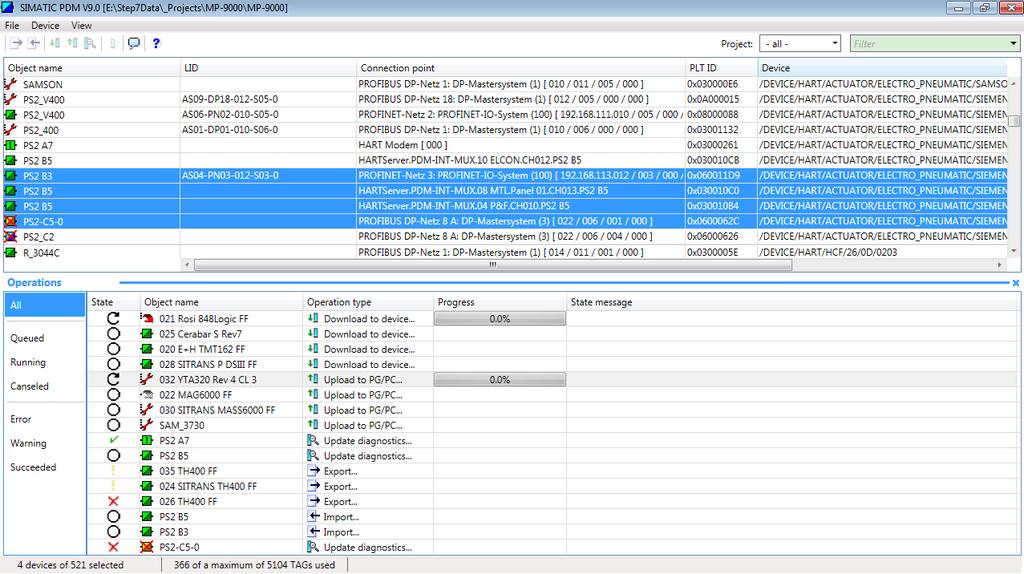Click the horizontal scrollbar thumb of the device table
This screenshot has height=574, width=1024.
pos(493,264)
